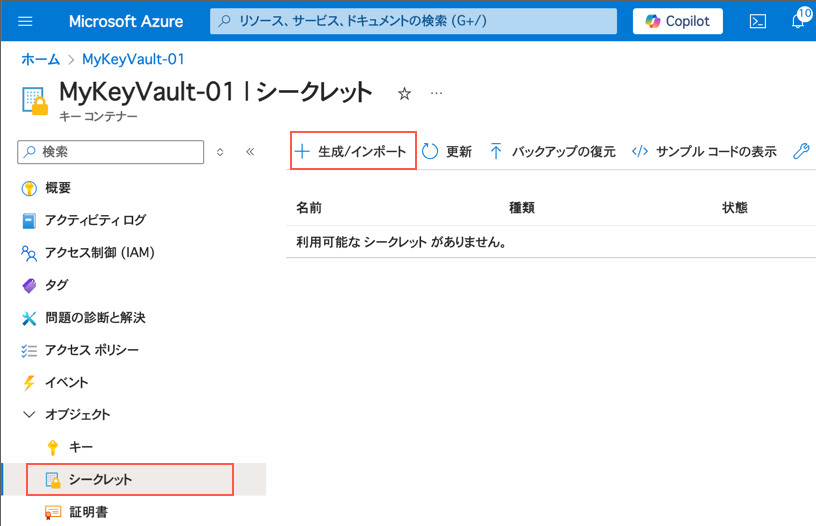Click the plus icon for 生成/インポート
The width and height of the screenshot is (816, 526).
pos(302,151)
